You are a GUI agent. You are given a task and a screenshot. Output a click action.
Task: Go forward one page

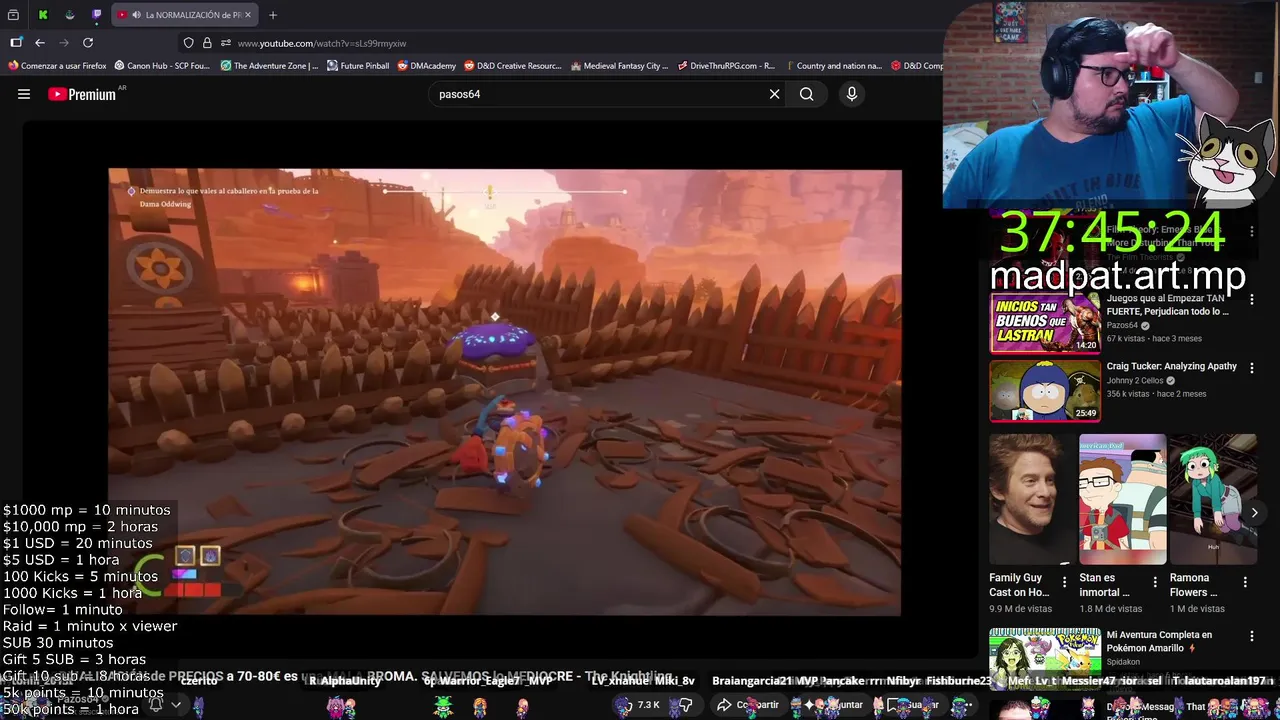tap(64, 43)
